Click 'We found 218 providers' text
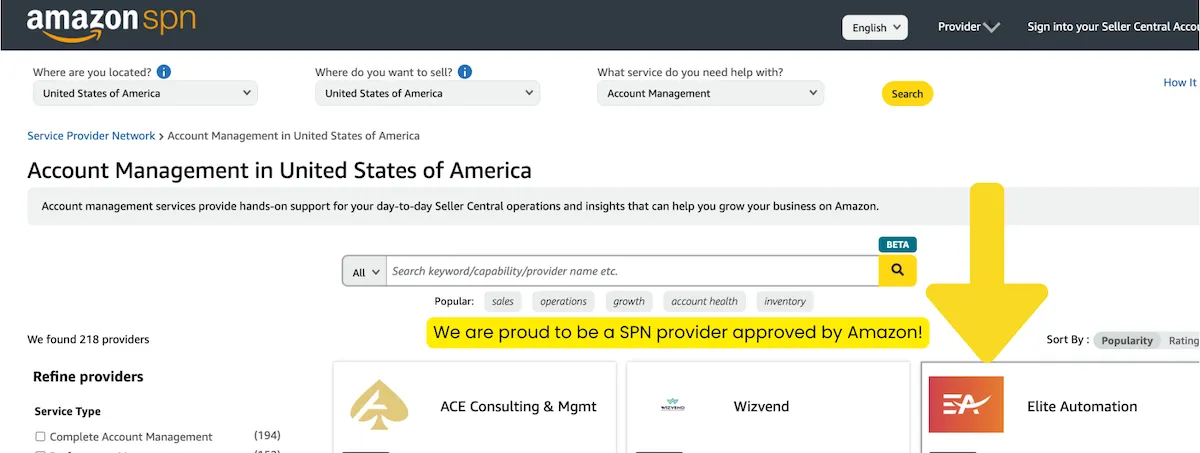 click(88, 339)
